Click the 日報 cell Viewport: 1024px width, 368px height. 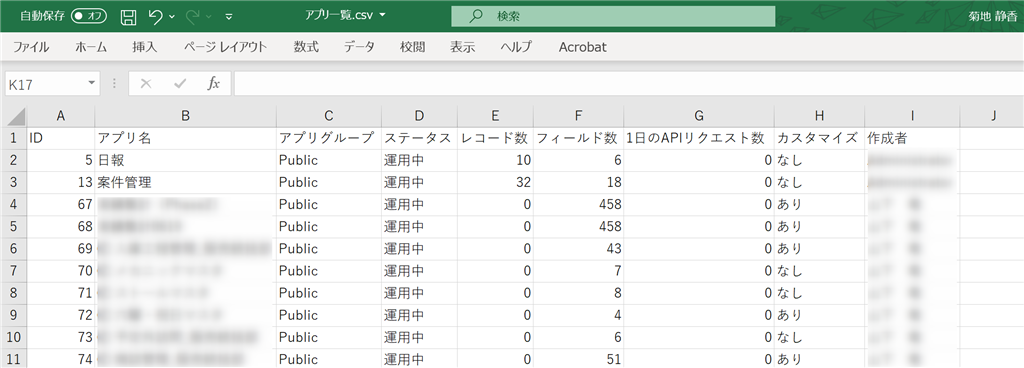tap(185, 161)
